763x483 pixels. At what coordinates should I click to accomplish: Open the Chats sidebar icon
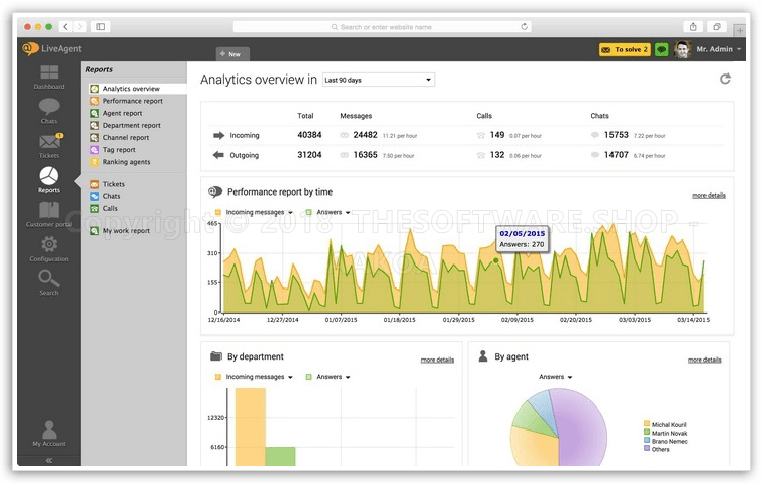coord(48,109)
